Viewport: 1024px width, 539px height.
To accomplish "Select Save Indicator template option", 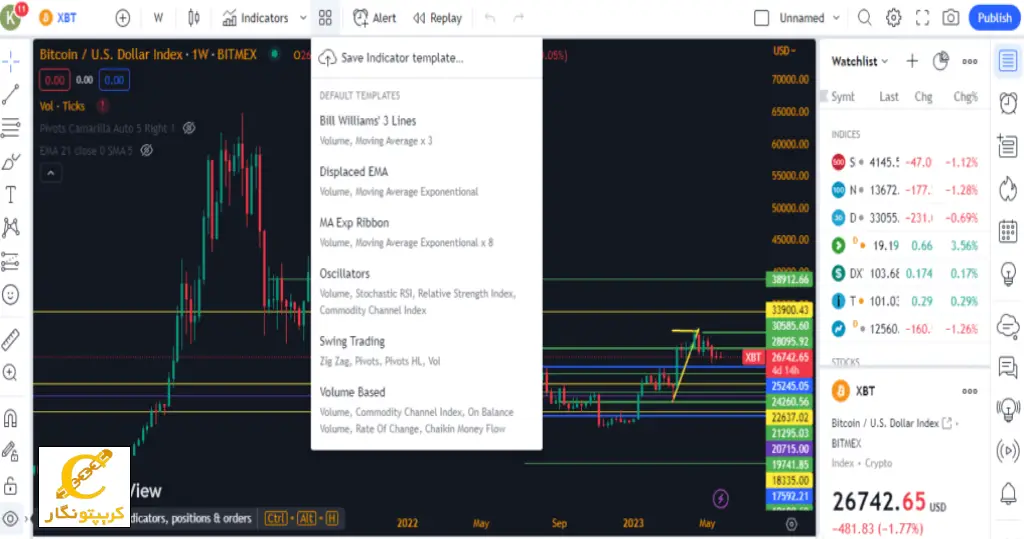I will point(426,58).
